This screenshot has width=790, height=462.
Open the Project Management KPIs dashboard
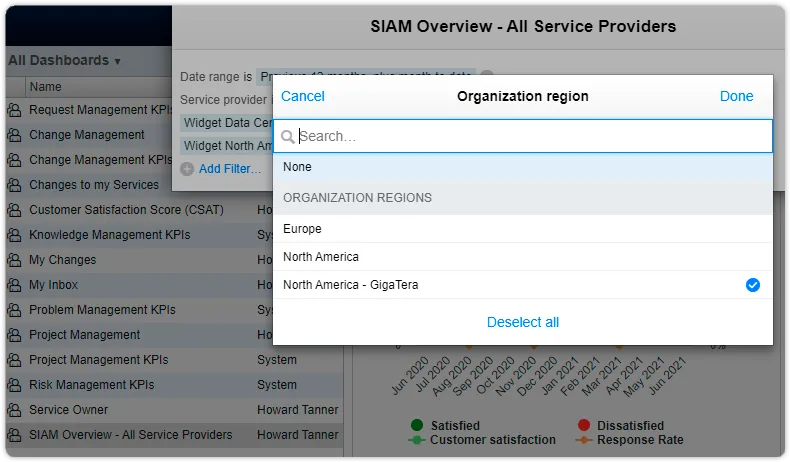pos(99,360)
